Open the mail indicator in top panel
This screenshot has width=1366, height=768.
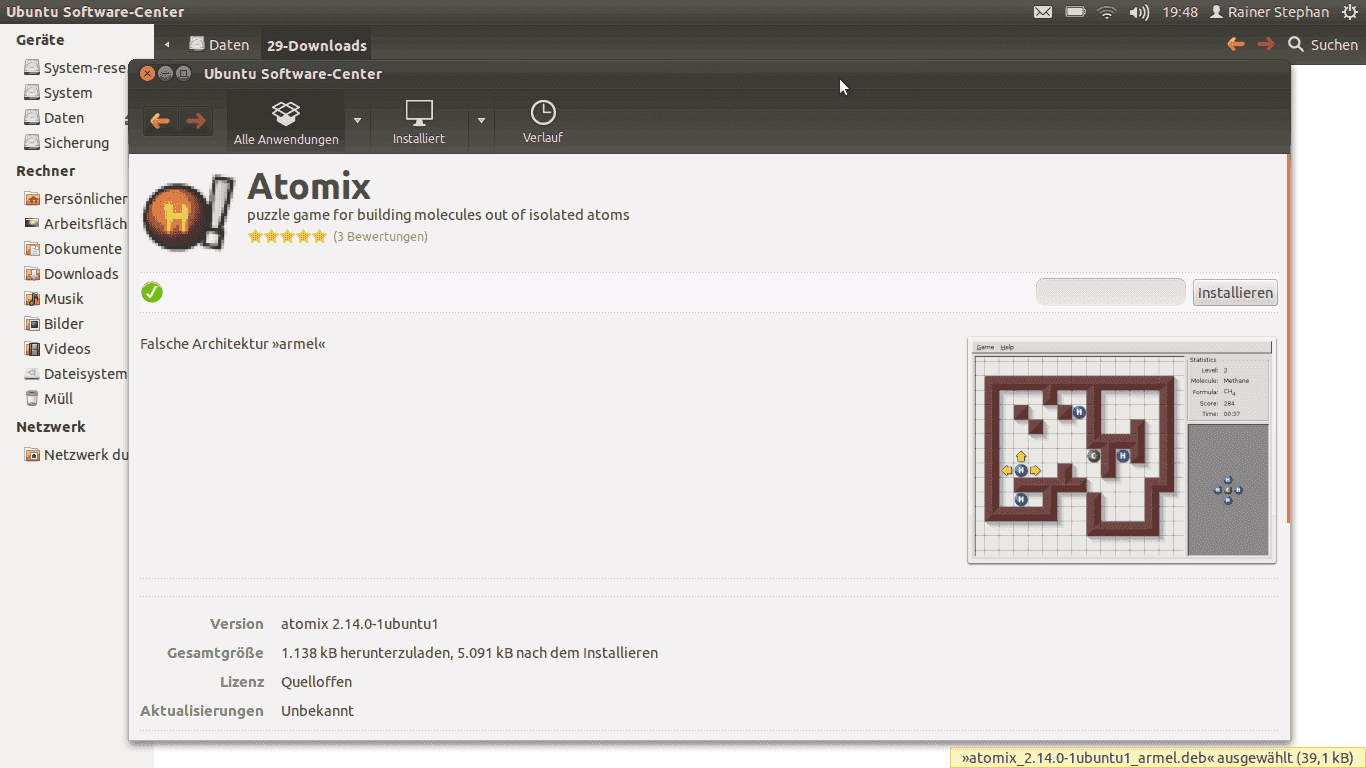tap(1042, 12)
